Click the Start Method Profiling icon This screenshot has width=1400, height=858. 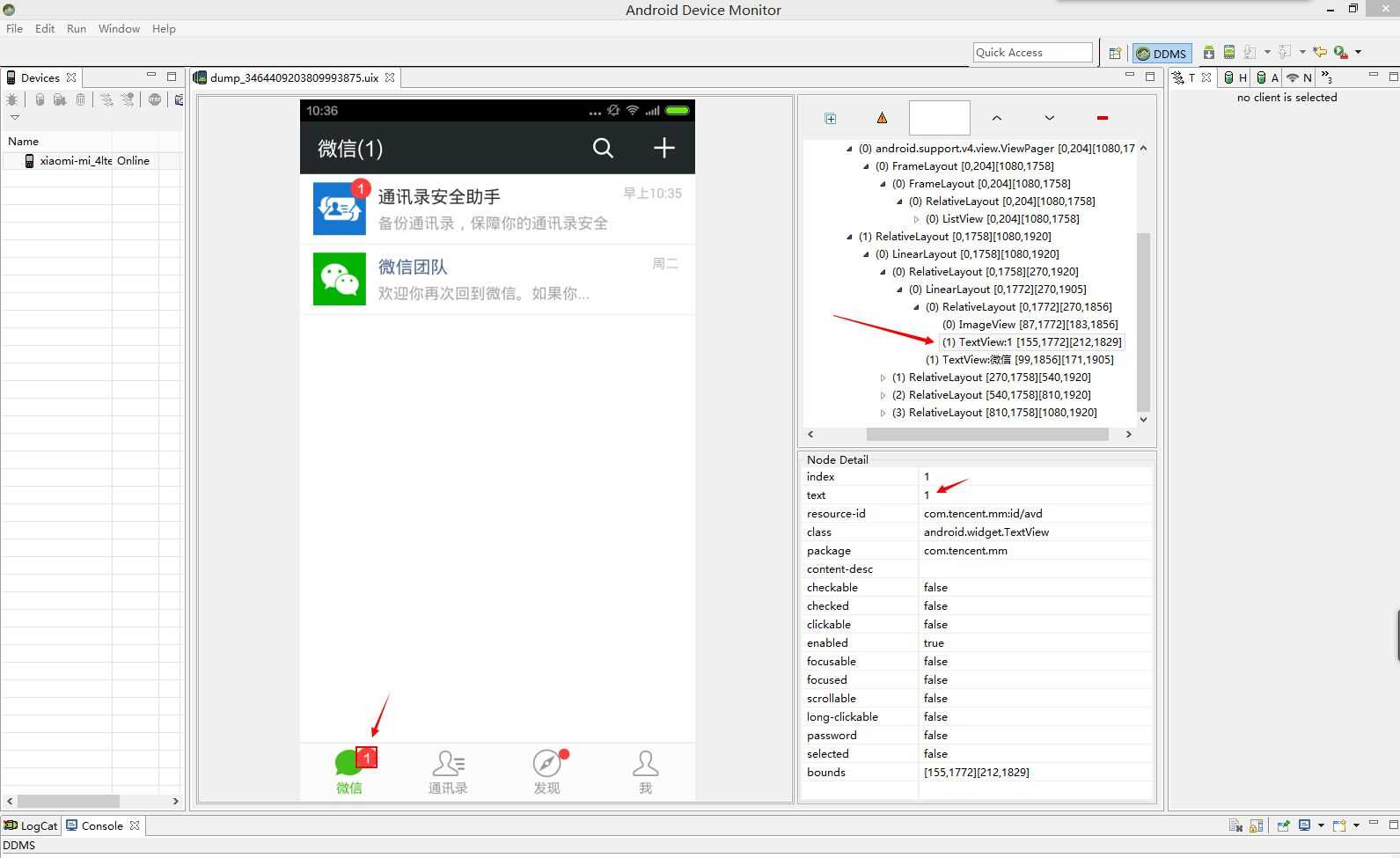click(128, 99)
